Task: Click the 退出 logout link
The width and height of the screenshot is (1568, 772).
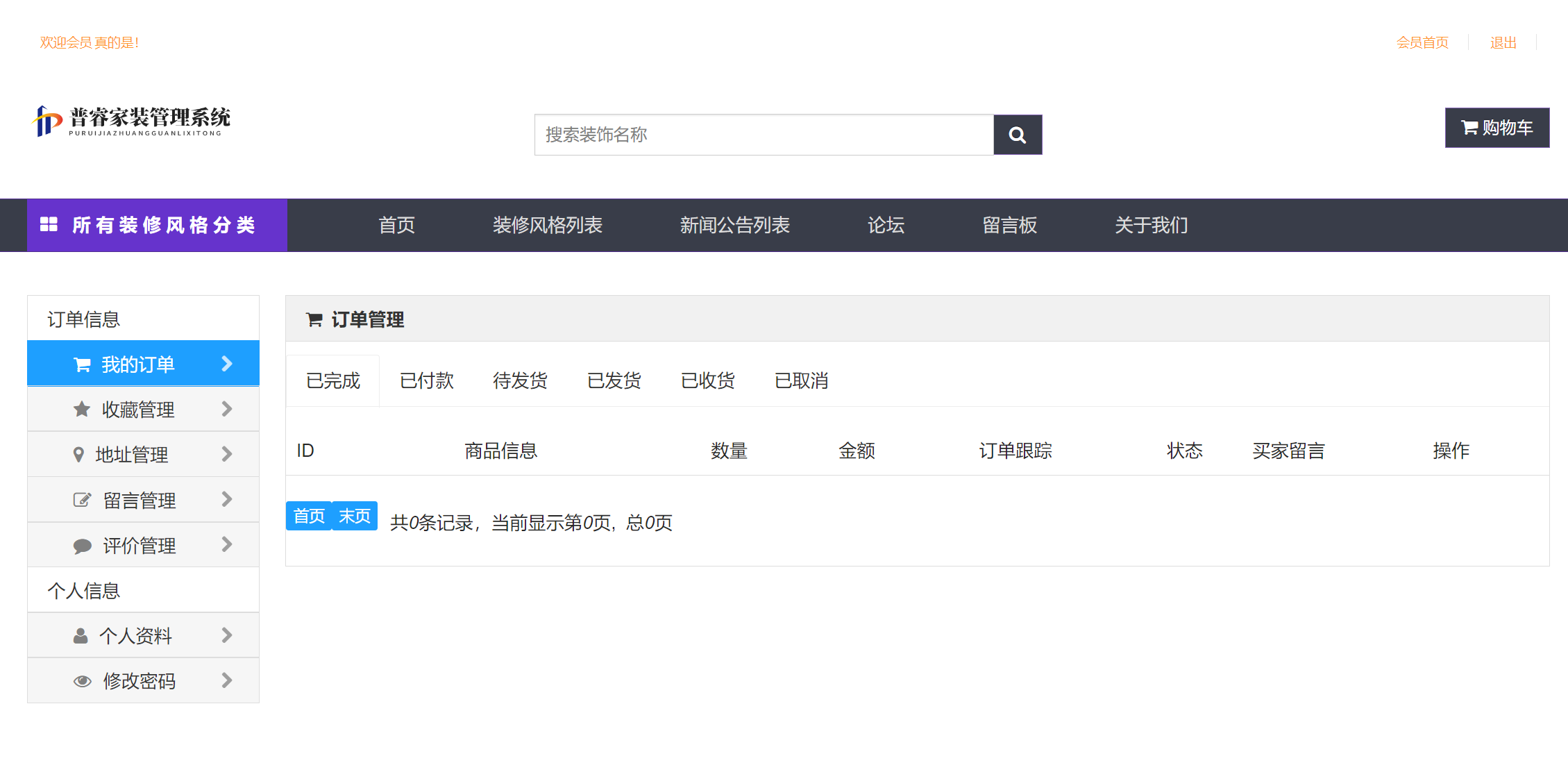Action: (x=1503, y=42)
